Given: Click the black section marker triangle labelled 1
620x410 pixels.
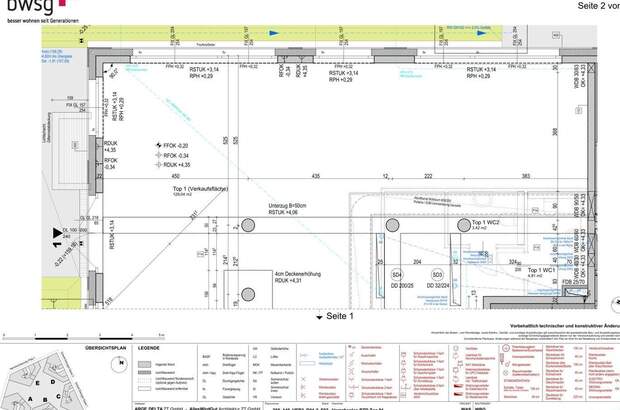Looking at the screenshot, I should [x=58, y=233].
